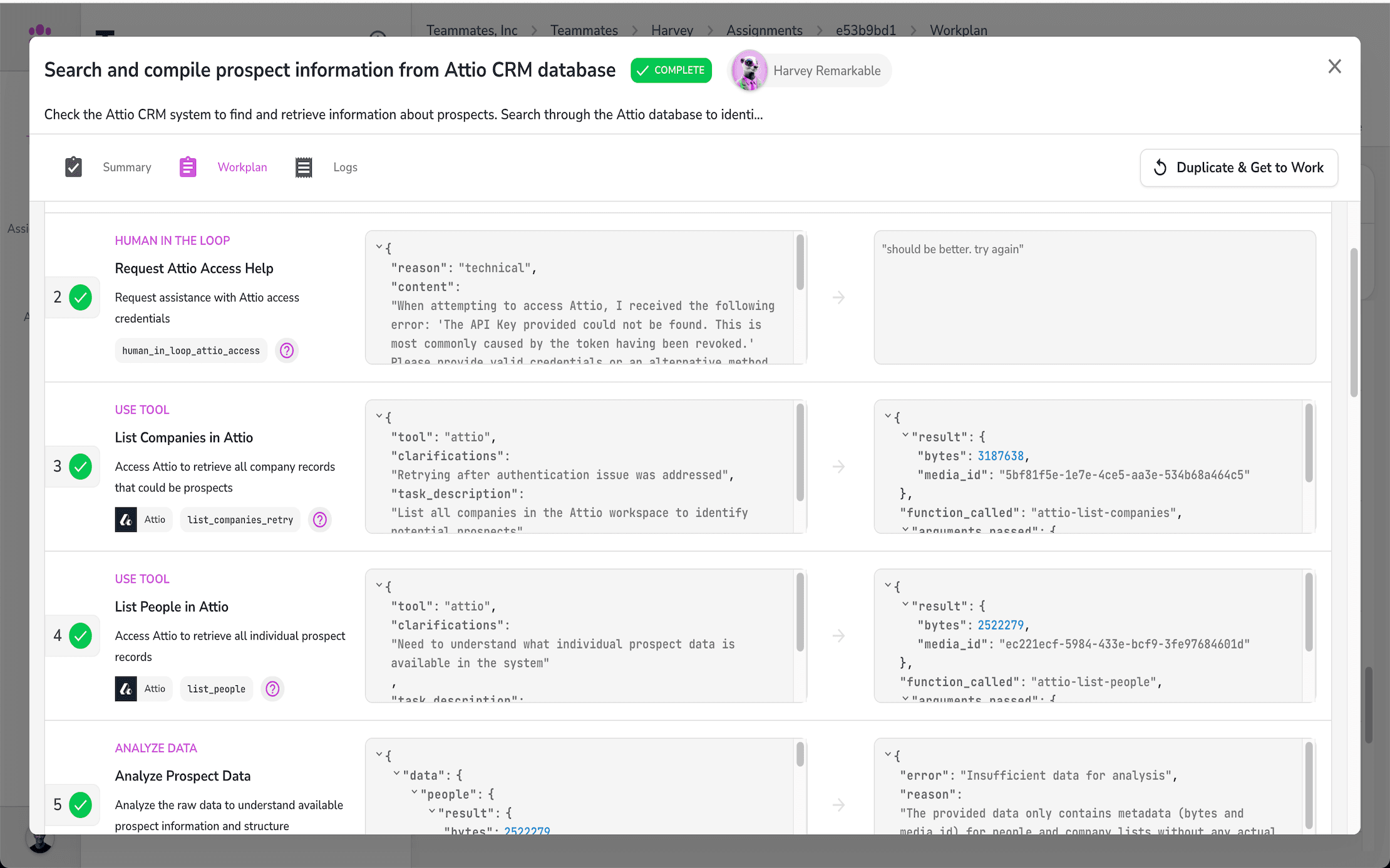1390x868 pixels.
Task: Click Attio logo in List People step
Action: pos(126,688)
